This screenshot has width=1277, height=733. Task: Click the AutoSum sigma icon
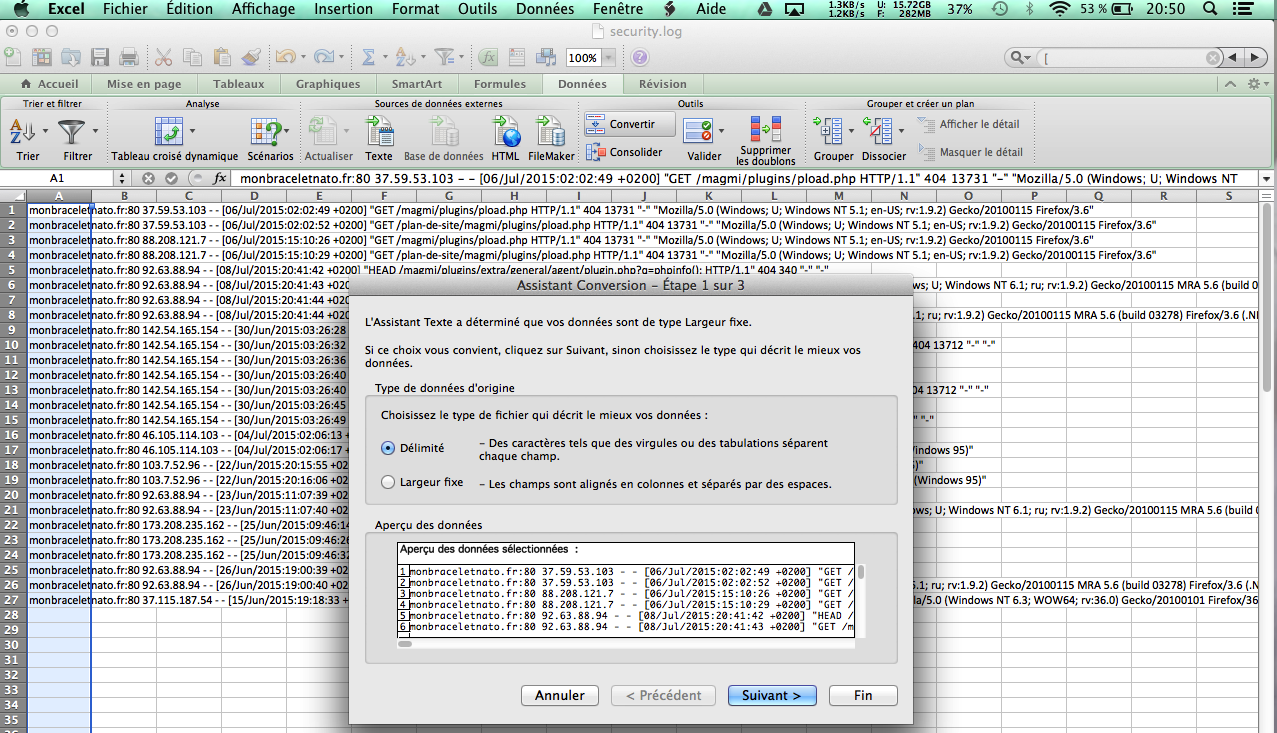point(368,57)
